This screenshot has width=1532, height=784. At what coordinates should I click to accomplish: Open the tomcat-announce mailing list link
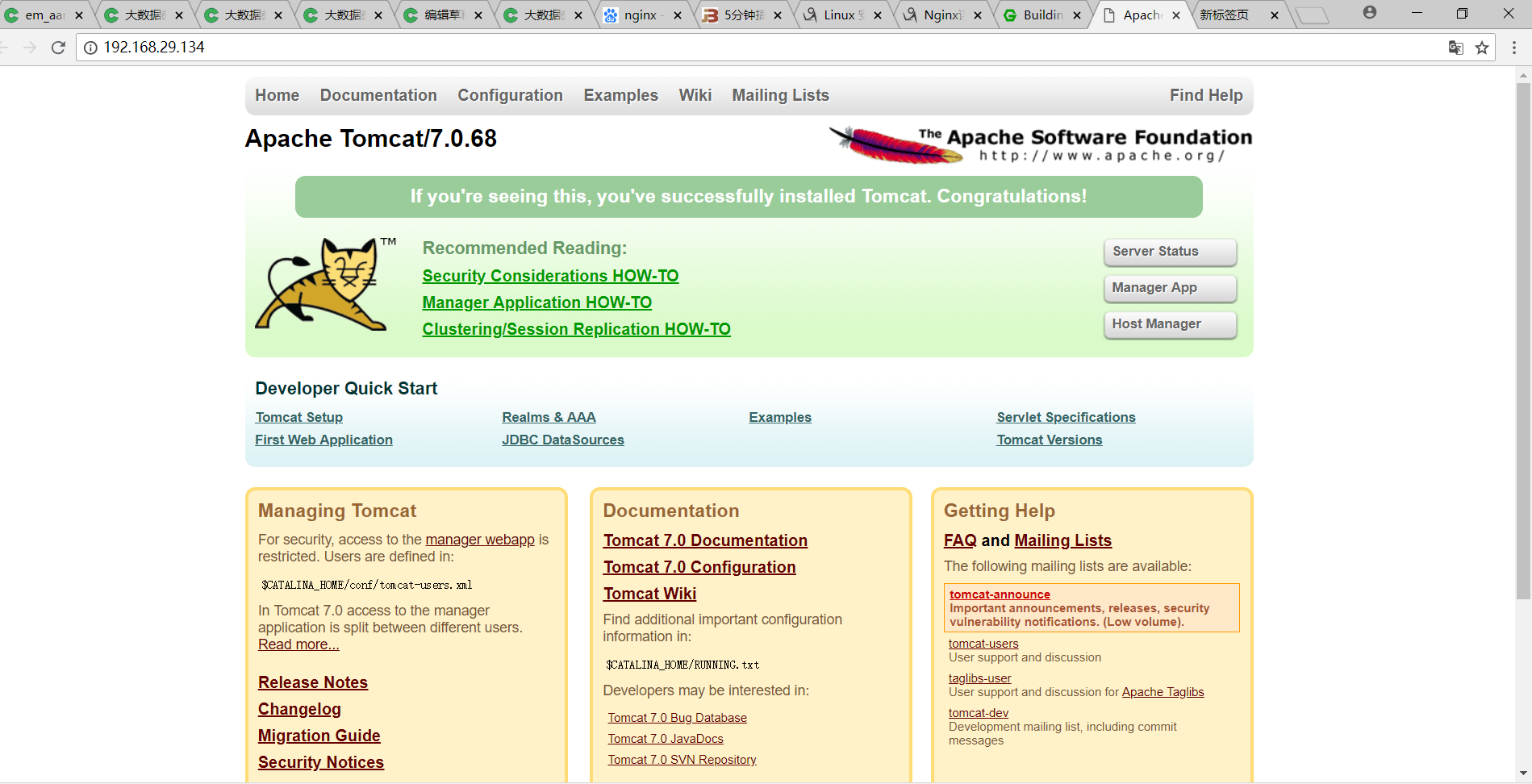pos(1000,594)
